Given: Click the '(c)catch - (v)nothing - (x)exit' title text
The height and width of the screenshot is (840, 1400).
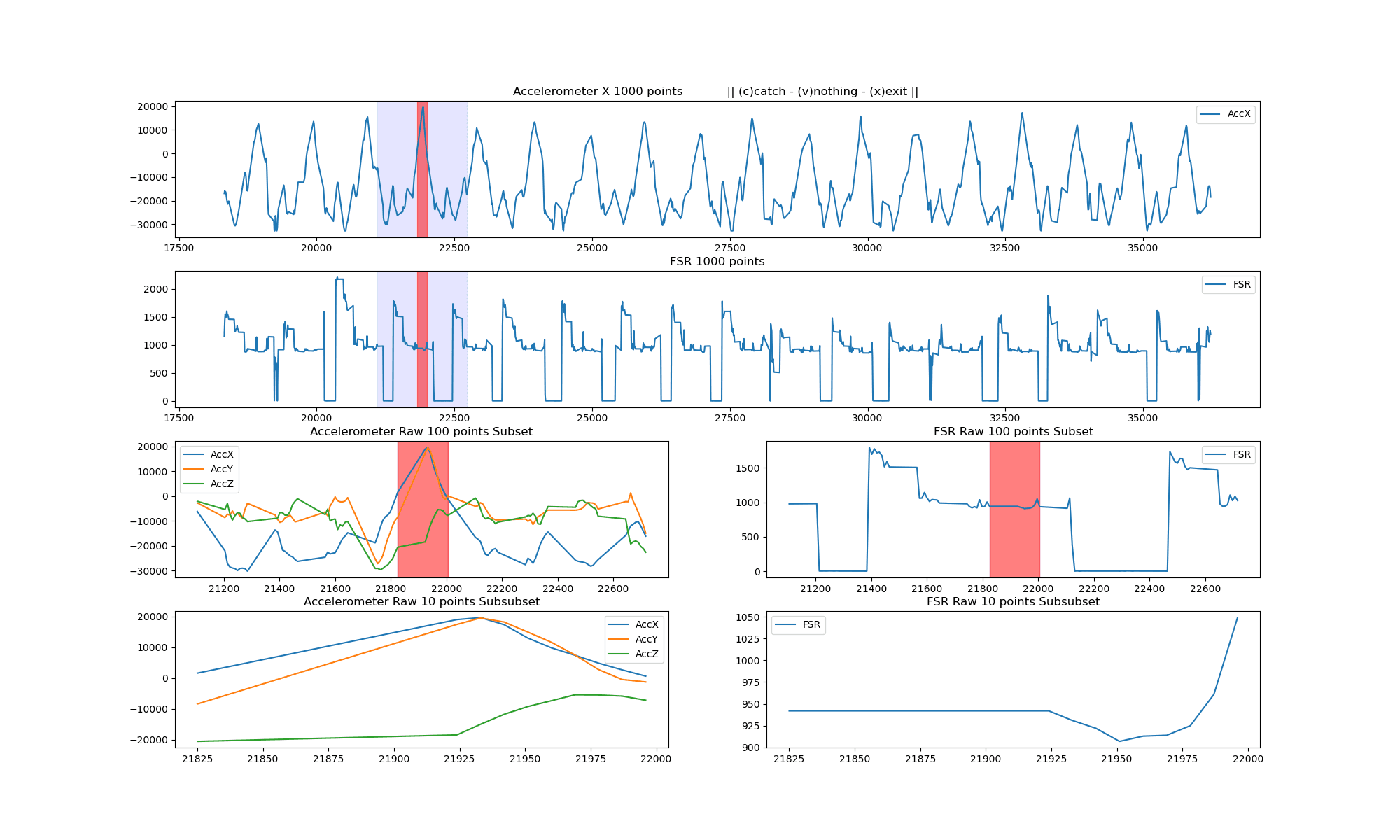Looking at the screenshot, I should (822, 92).
